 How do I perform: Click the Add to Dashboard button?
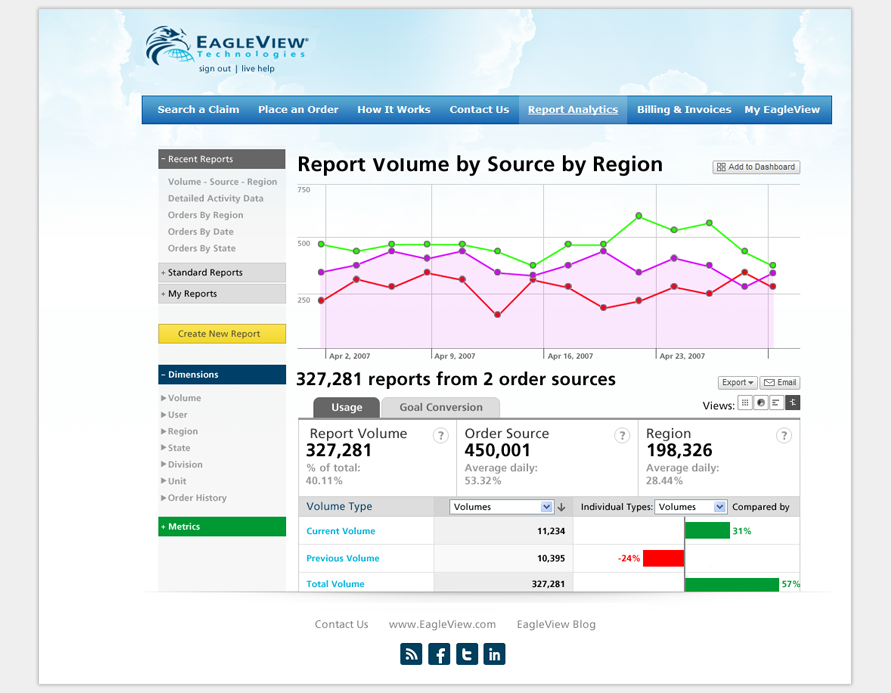tap(756, 167)
